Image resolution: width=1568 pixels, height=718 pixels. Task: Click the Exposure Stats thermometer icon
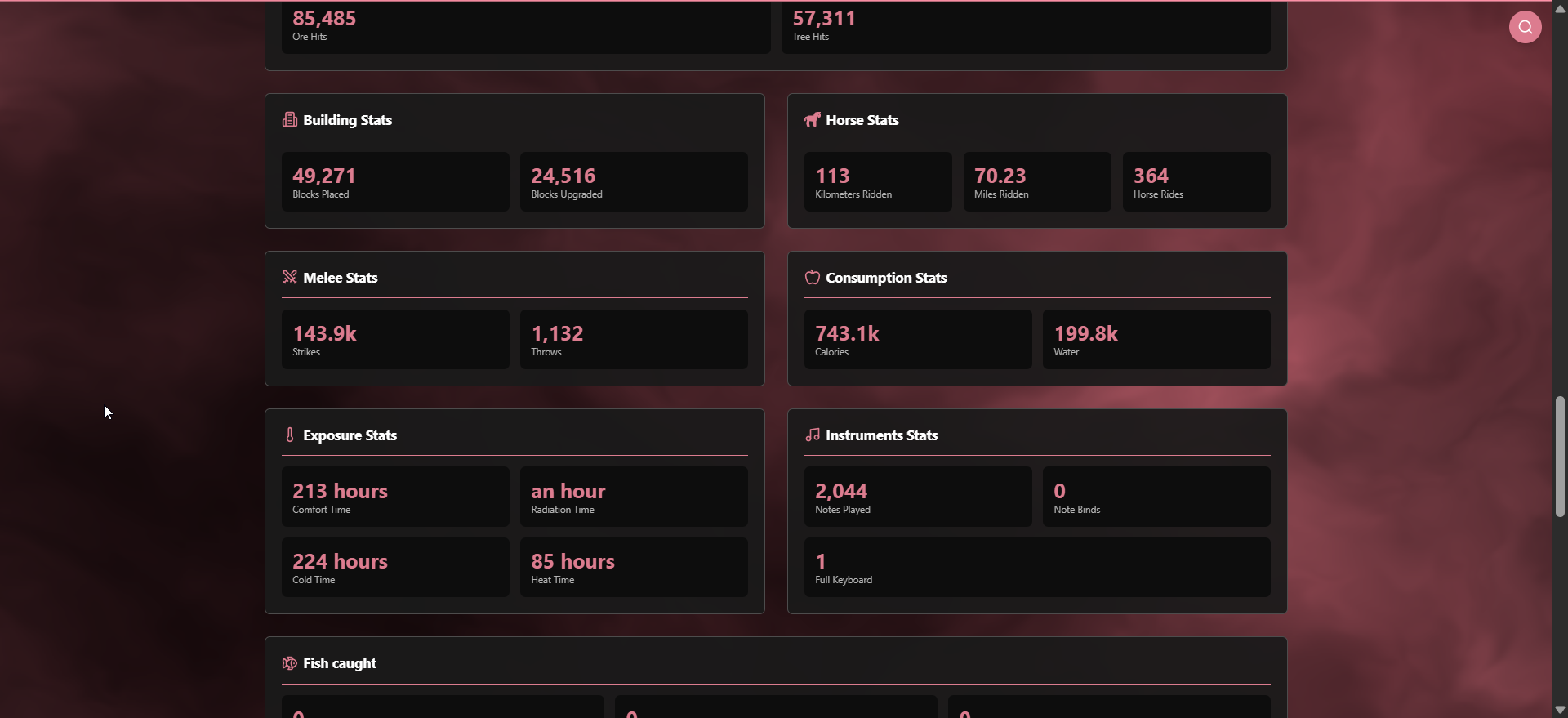tap(290, 435)
